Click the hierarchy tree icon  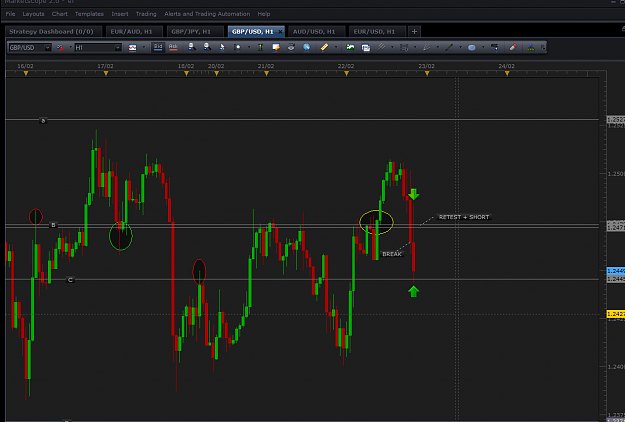coord(531,47)
